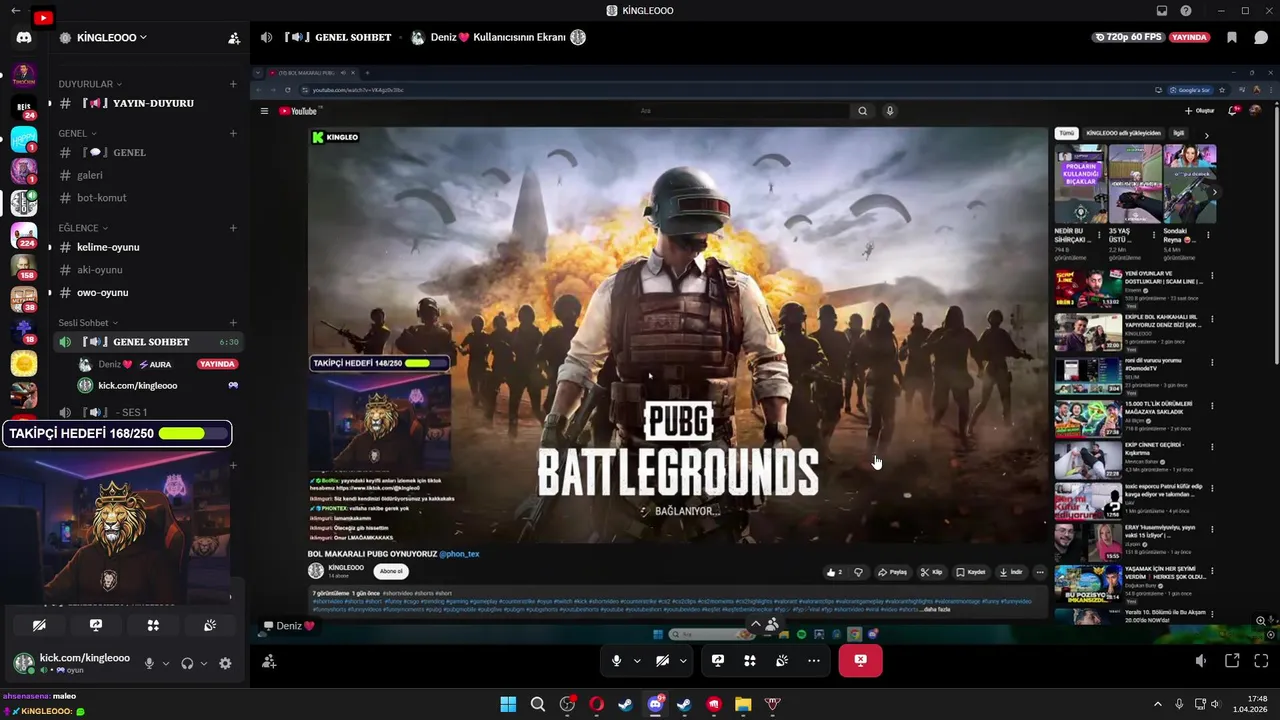Screen dimensions: 1280x720
Task: Start an activity from the voice panel
Action: 153,625
